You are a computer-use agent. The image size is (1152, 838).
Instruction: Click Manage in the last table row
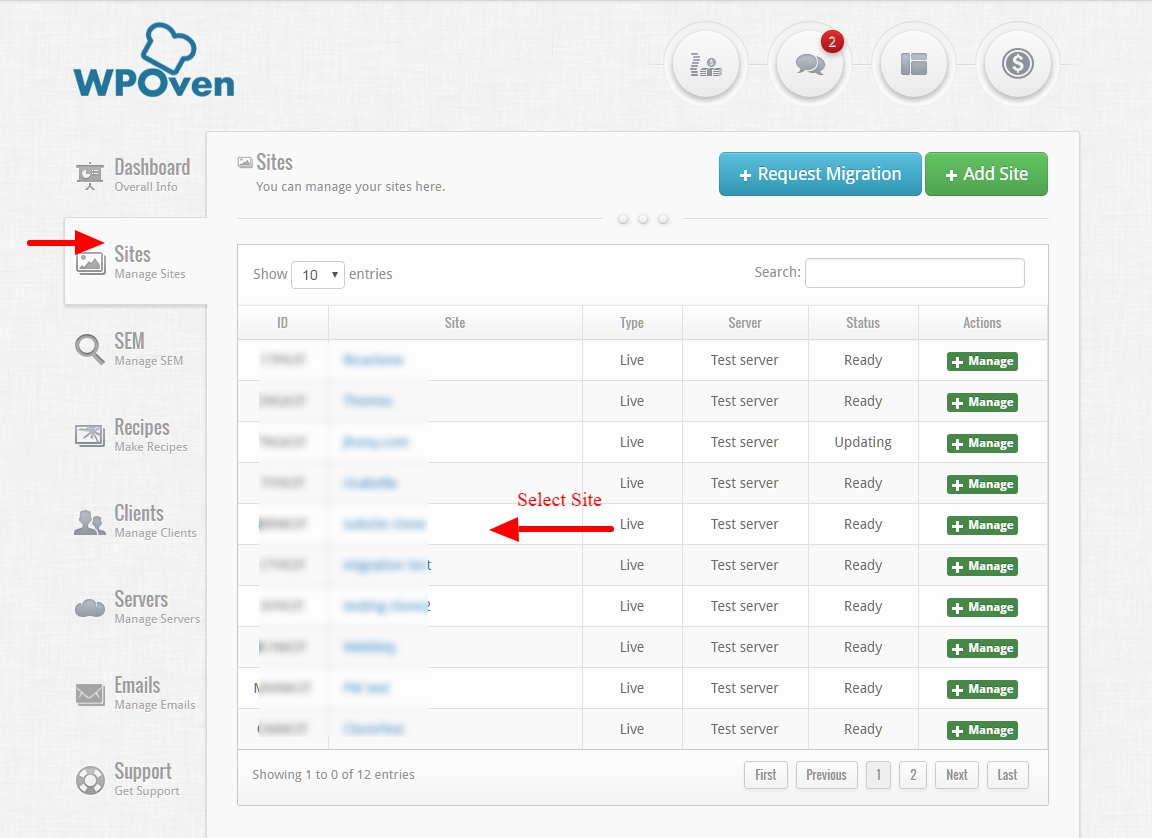click(982, 731)
